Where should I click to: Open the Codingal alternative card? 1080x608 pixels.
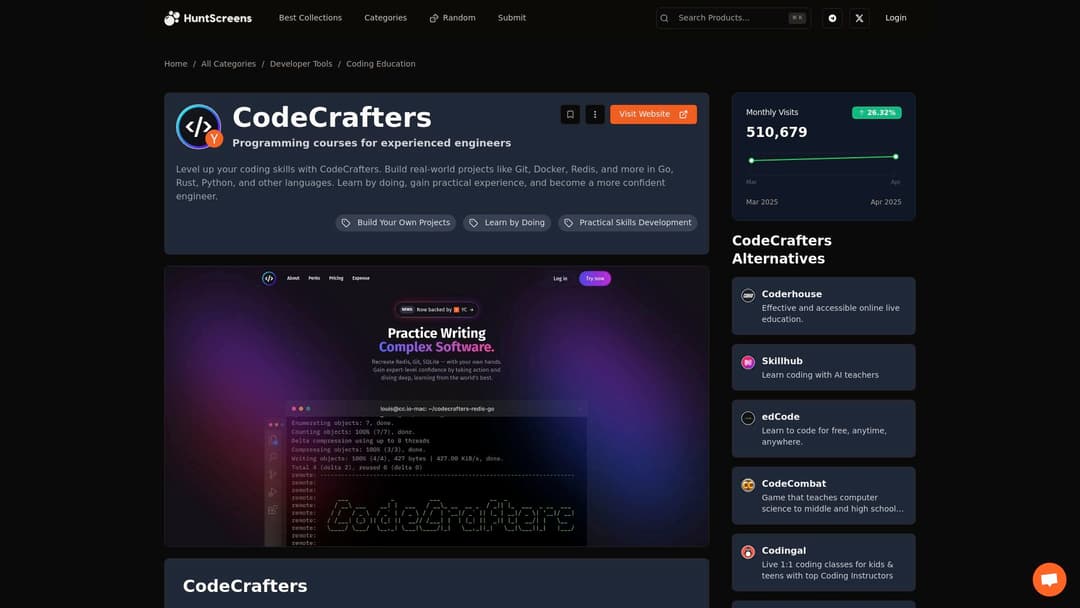[823, 562]
